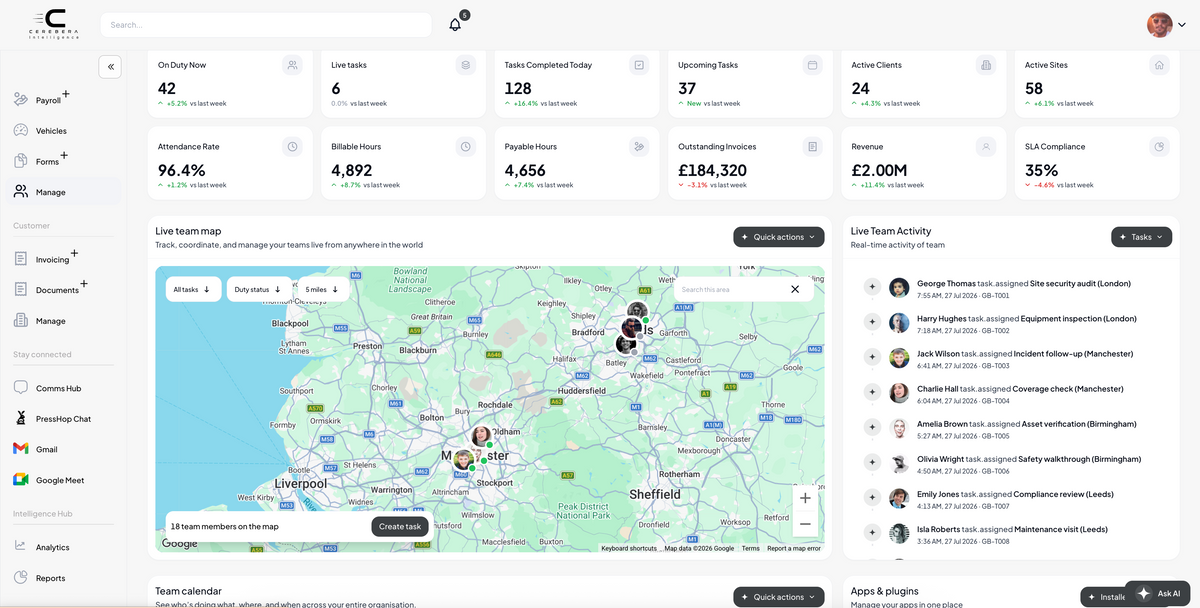1200x608 pixels.
Task: Open the map Terms link
Action: [750, 548]
